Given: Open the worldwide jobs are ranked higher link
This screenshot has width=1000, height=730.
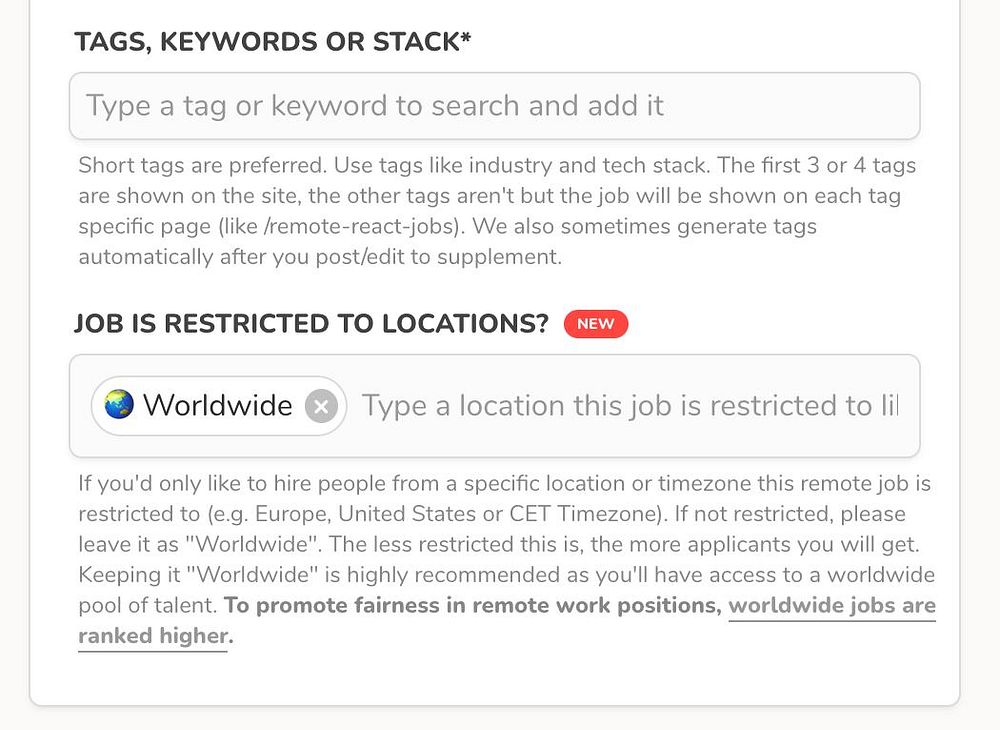Looking at the screenshot, I should pyautogui.click(x=831, y=606).
